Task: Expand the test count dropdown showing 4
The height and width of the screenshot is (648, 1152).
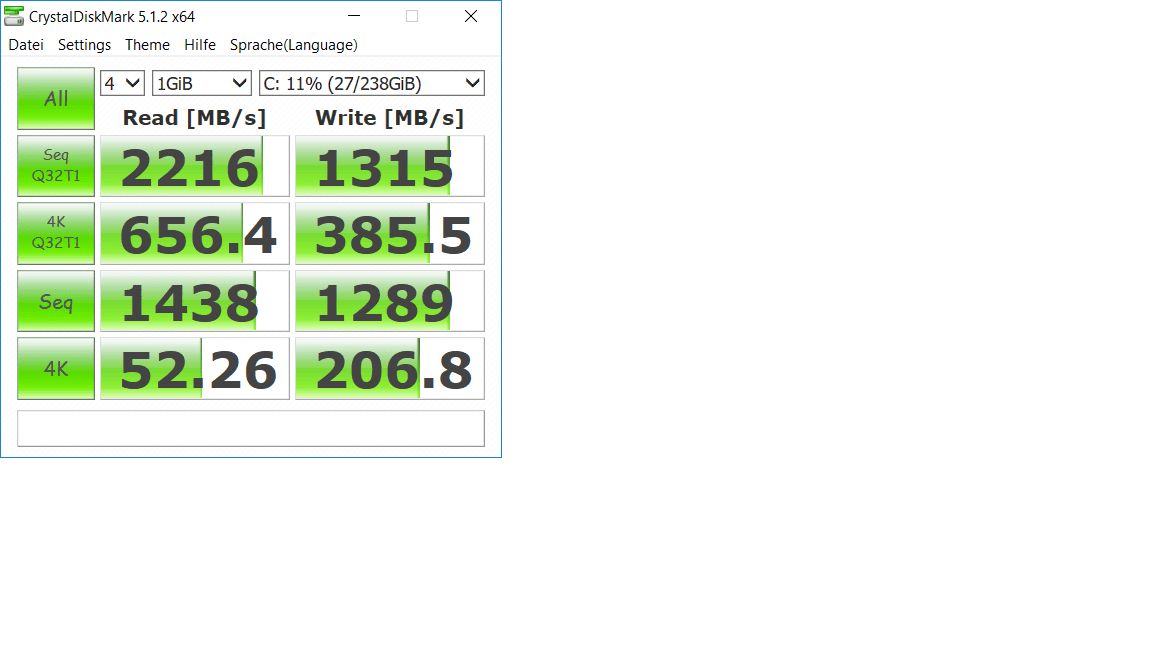Action: pos(123,83)
